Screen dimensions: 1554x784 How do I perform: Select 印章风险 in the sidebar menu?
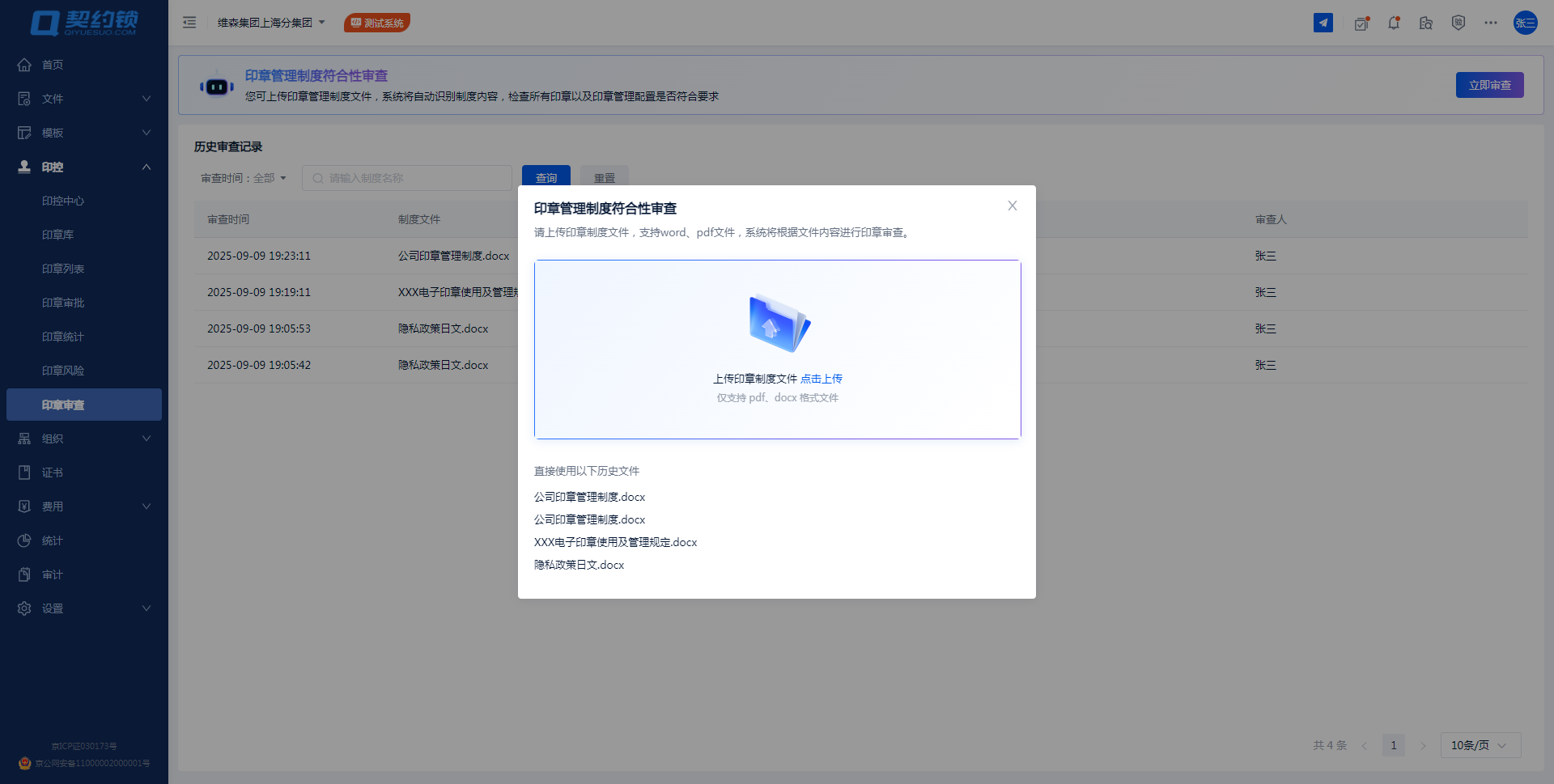pos(63,371)
